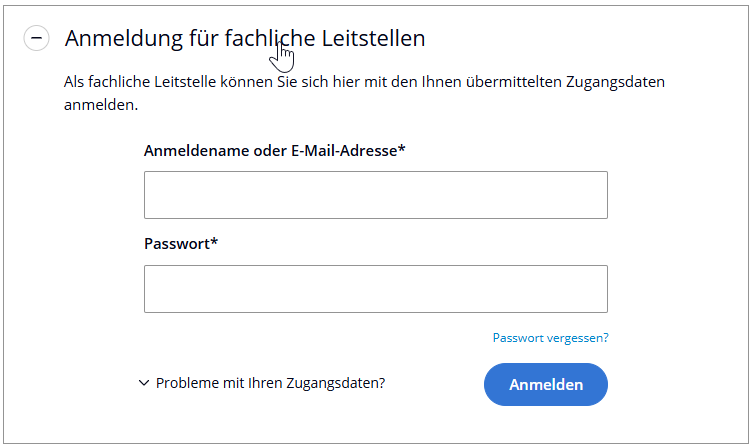
Task: Click the Anmeldename oder E-Mail-Adresse* label
Action: [274, 150]
